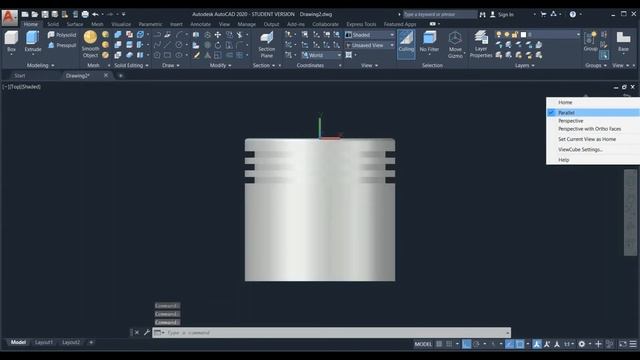Open the Visualize ribbon tab

coord(121,24)
